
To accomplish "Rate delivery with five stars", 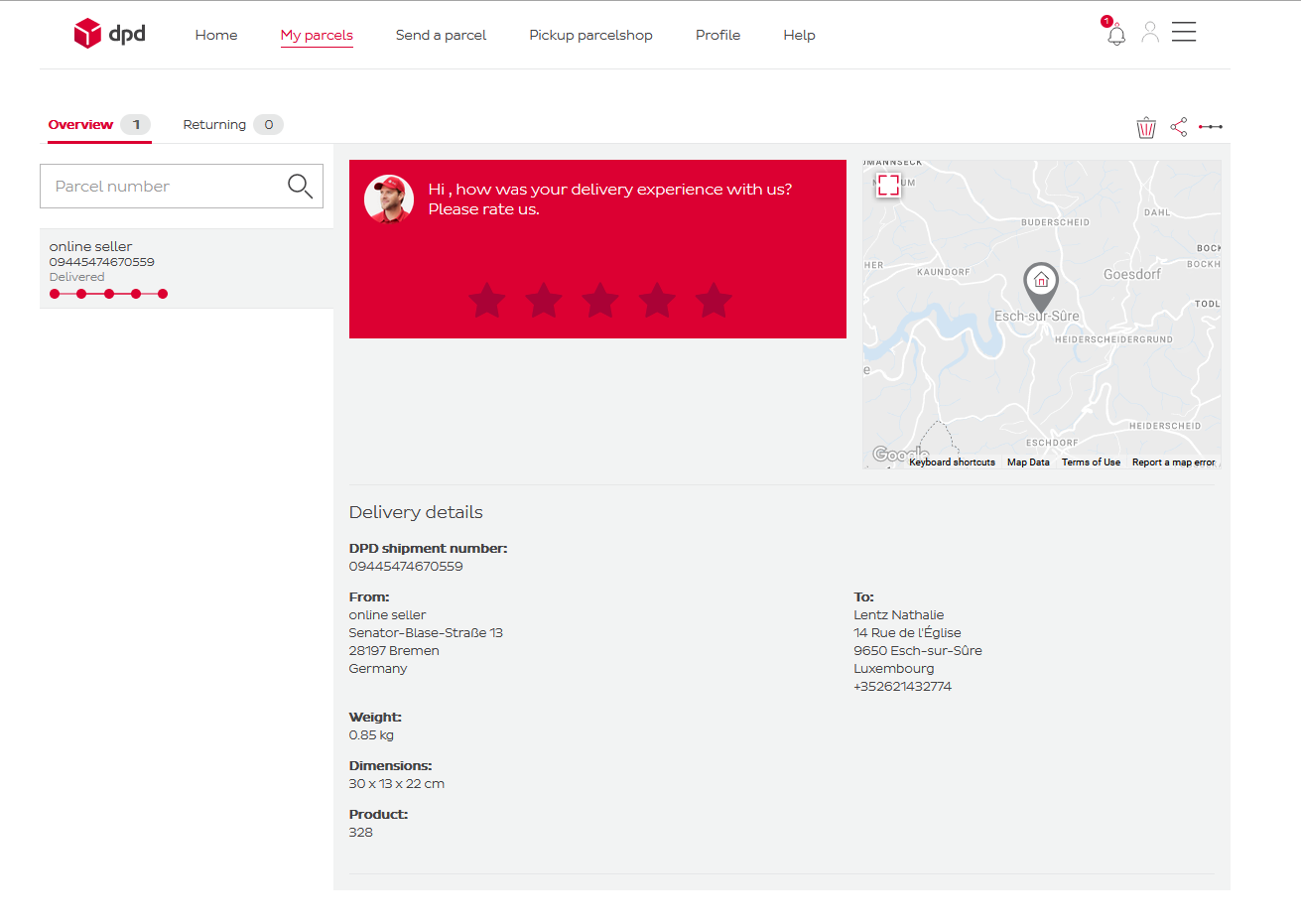I will pyautogui.click(x=714, y=300).
